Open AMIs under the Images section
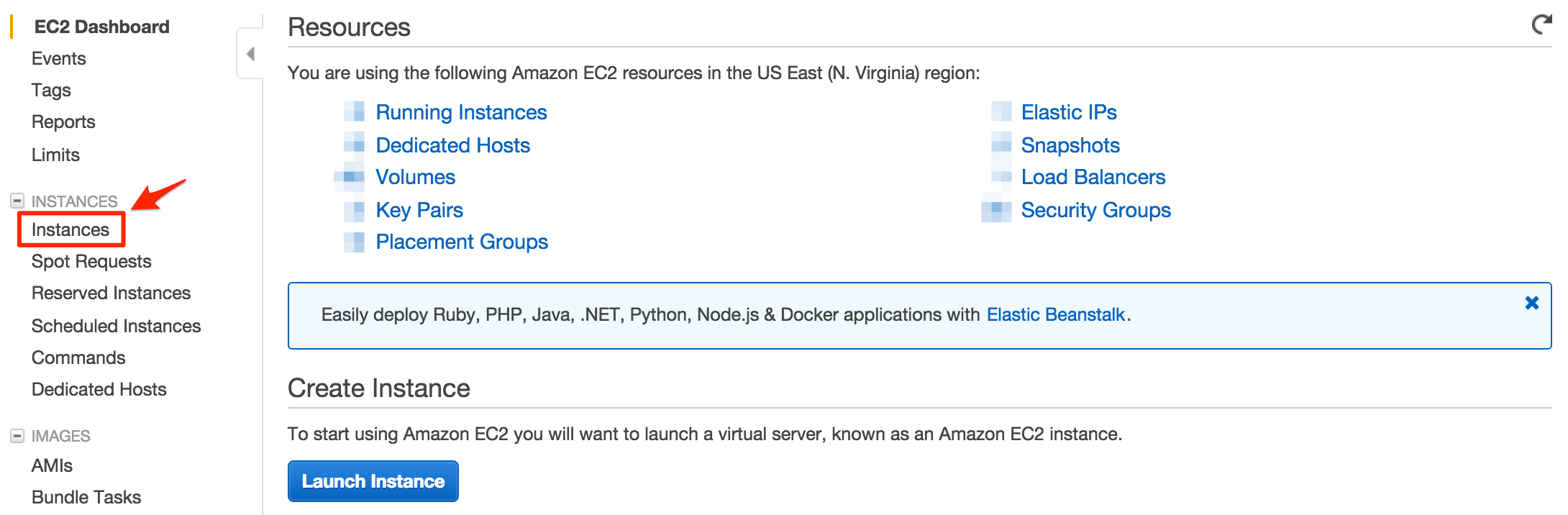Viewport: 1568px width, 515px height. [x=53, y=465]
